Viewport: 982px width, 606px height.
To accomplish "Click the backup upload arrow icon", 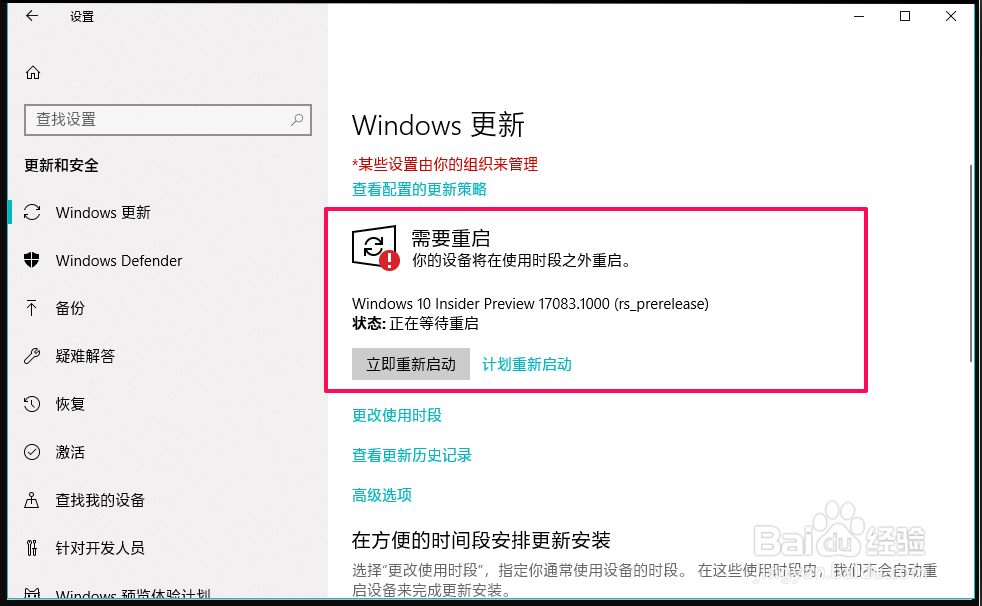I will 31,308.
